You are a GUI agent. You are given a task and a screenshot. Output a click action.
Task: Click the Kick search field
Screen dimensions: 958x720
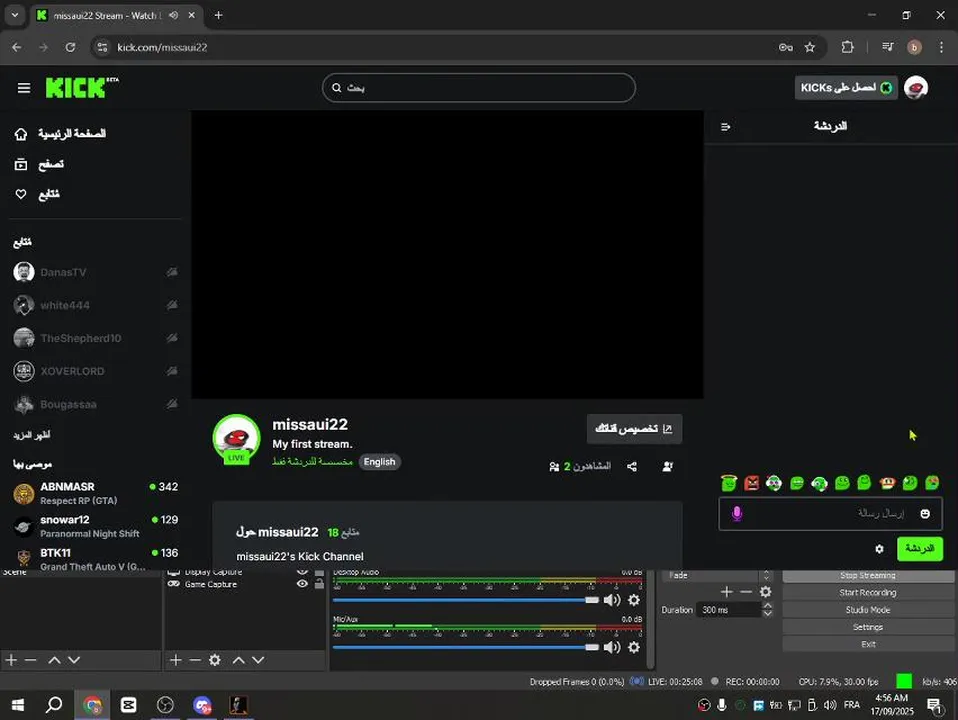[478, 88]
